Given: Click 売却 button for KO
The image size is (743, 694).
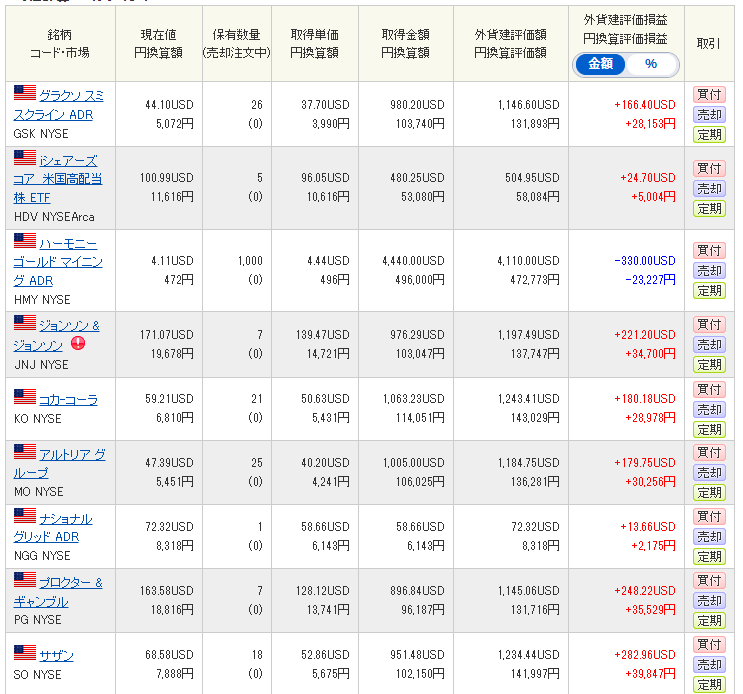Looking at the screenshot, I should point(709,409).
